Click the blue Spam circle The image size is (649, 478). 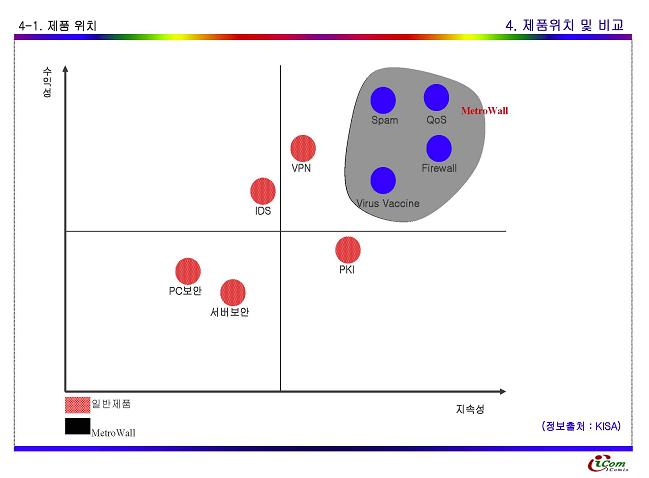[x=383, y=100]
